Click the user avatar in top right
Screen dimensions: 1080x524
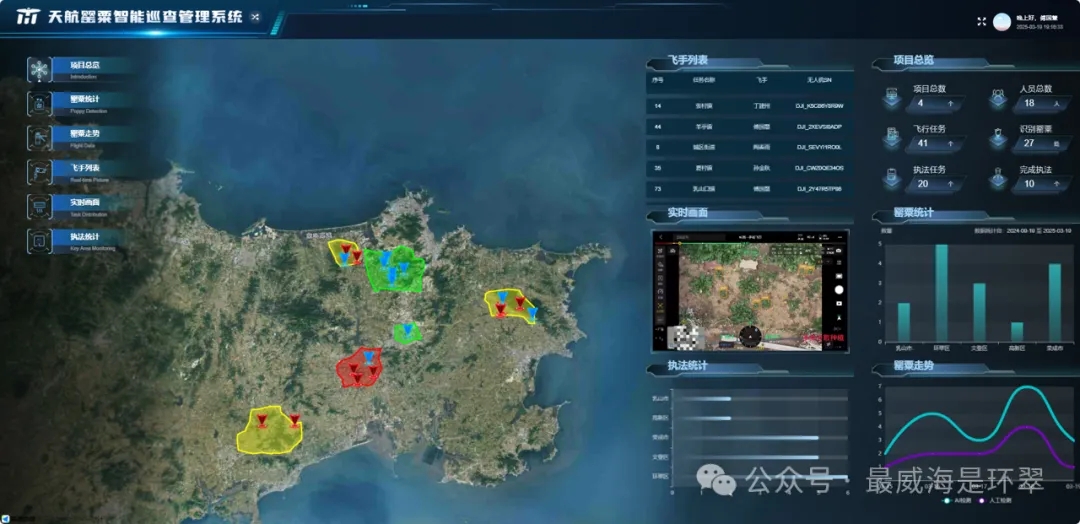[x=1001, y=22]
